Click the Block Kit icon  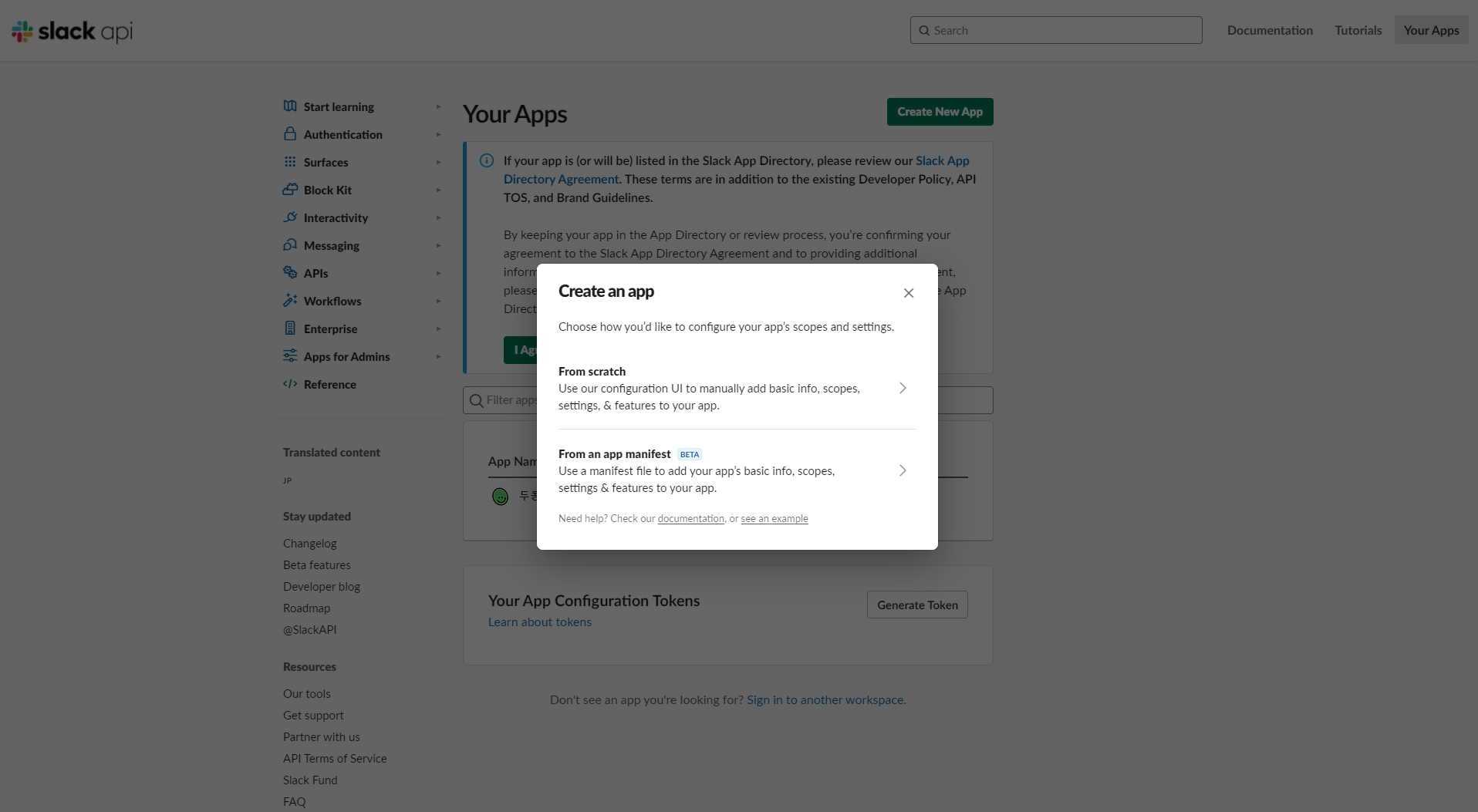tap(290, 190)
